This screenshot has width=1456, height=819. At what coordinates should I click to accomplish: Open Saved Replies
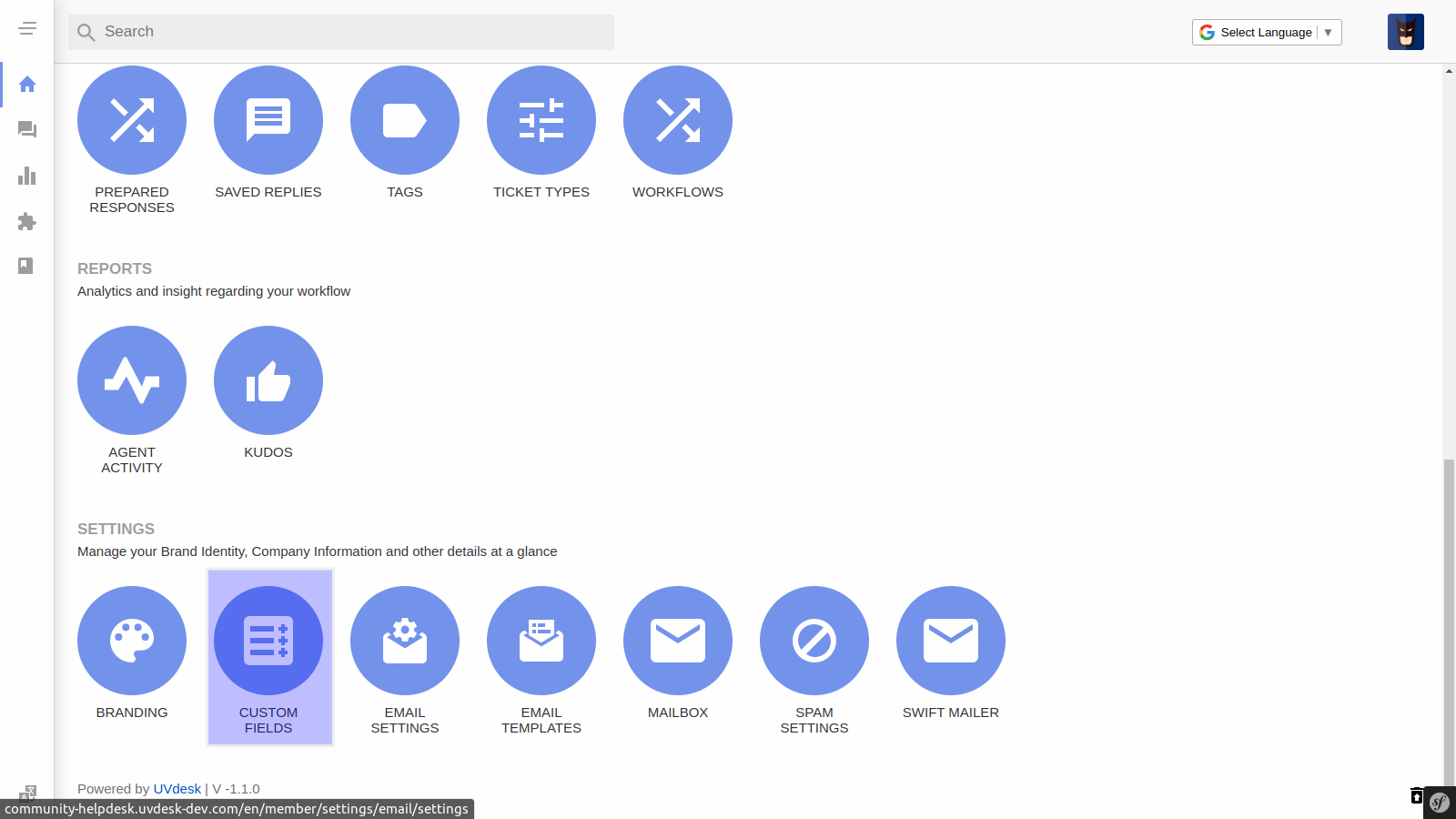(268, 120)
